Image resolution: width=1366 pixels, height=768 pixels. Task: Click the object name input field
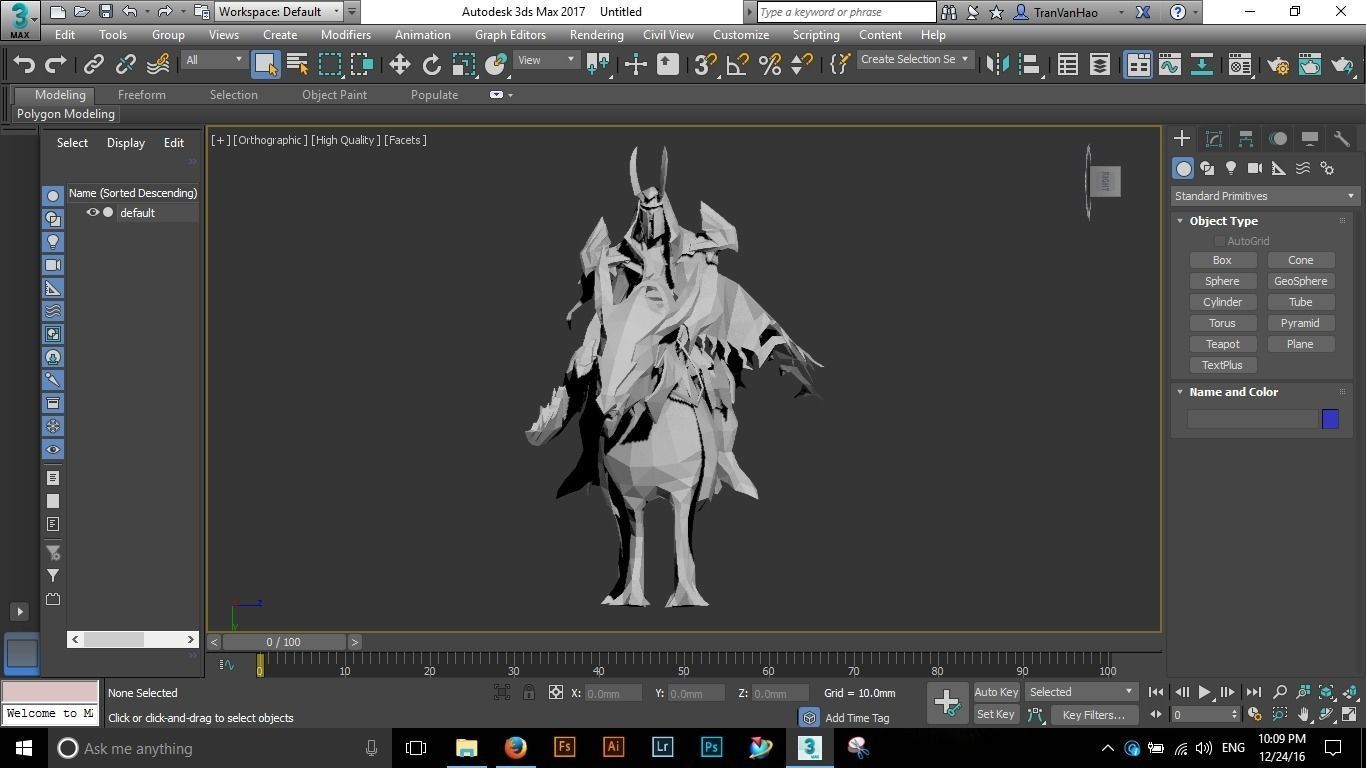1252,419
